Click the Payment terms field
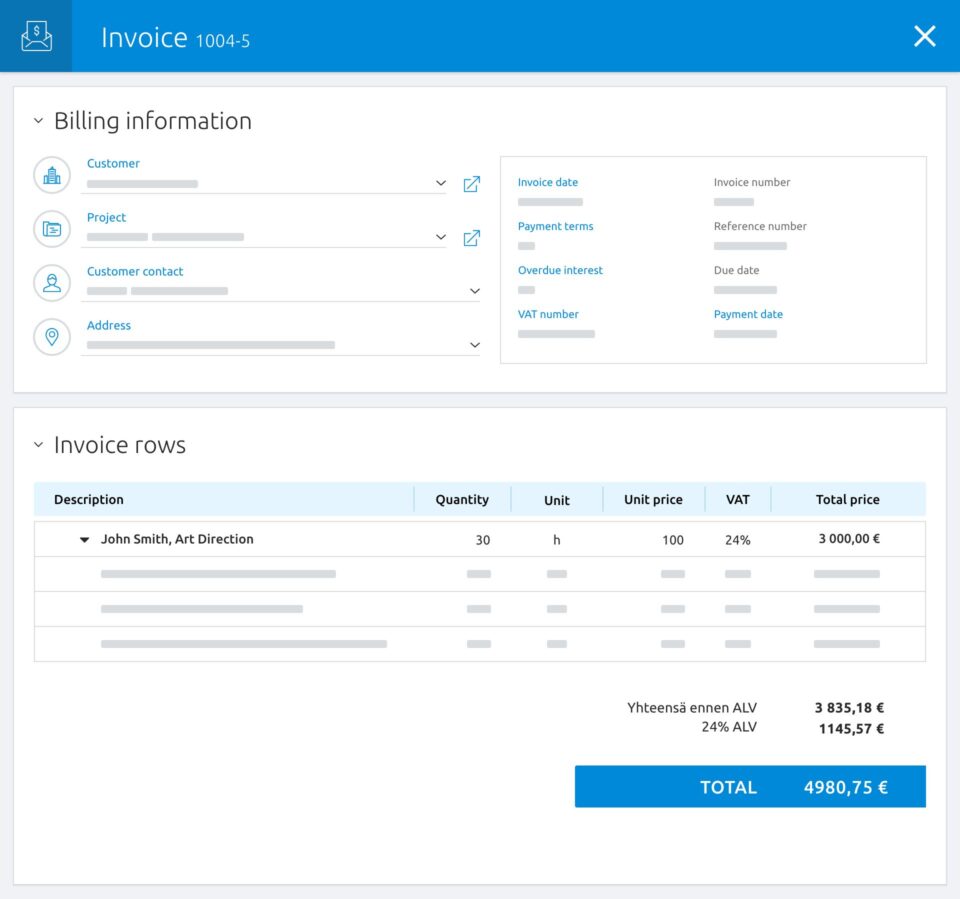This screenshot has width=960, height=899. click(x=527, y=245)
